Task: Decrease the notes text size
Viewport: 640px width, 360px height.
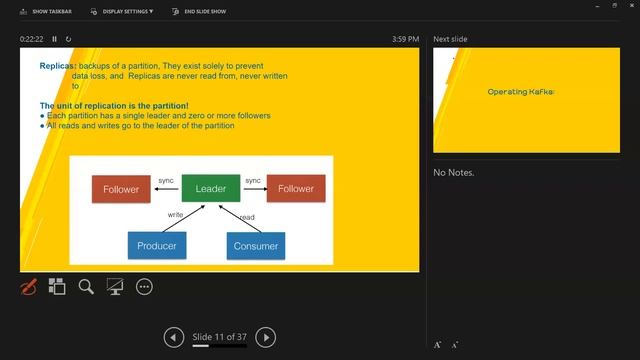Action: click(x=455, y=345)
